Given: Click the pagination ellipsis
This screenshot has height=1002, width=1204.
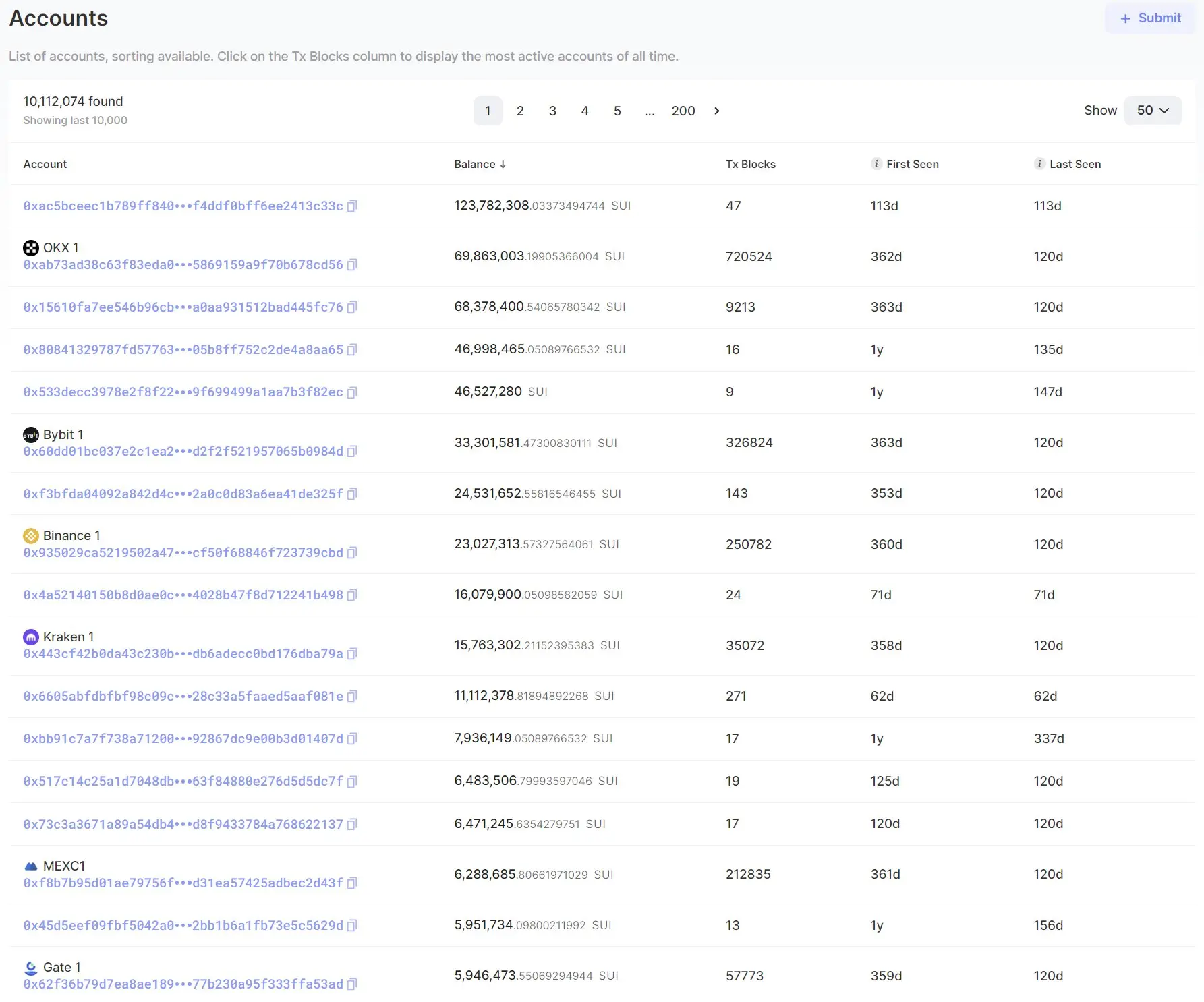Looking at the screenshot, I should click(x=650, y=111).
